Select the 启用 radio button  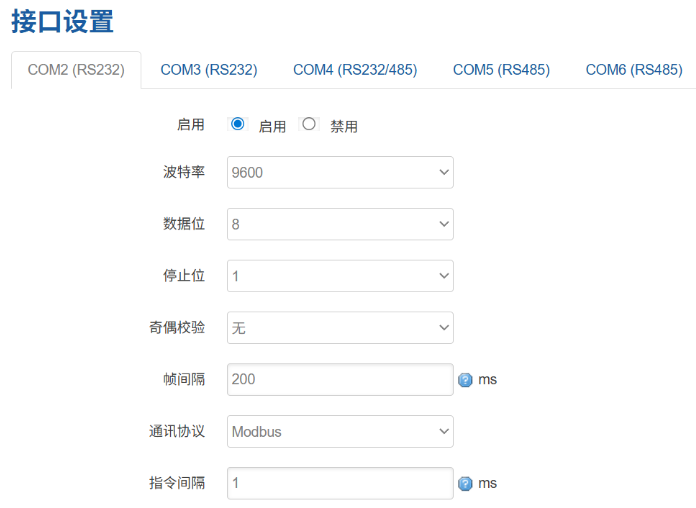point(237,124)
